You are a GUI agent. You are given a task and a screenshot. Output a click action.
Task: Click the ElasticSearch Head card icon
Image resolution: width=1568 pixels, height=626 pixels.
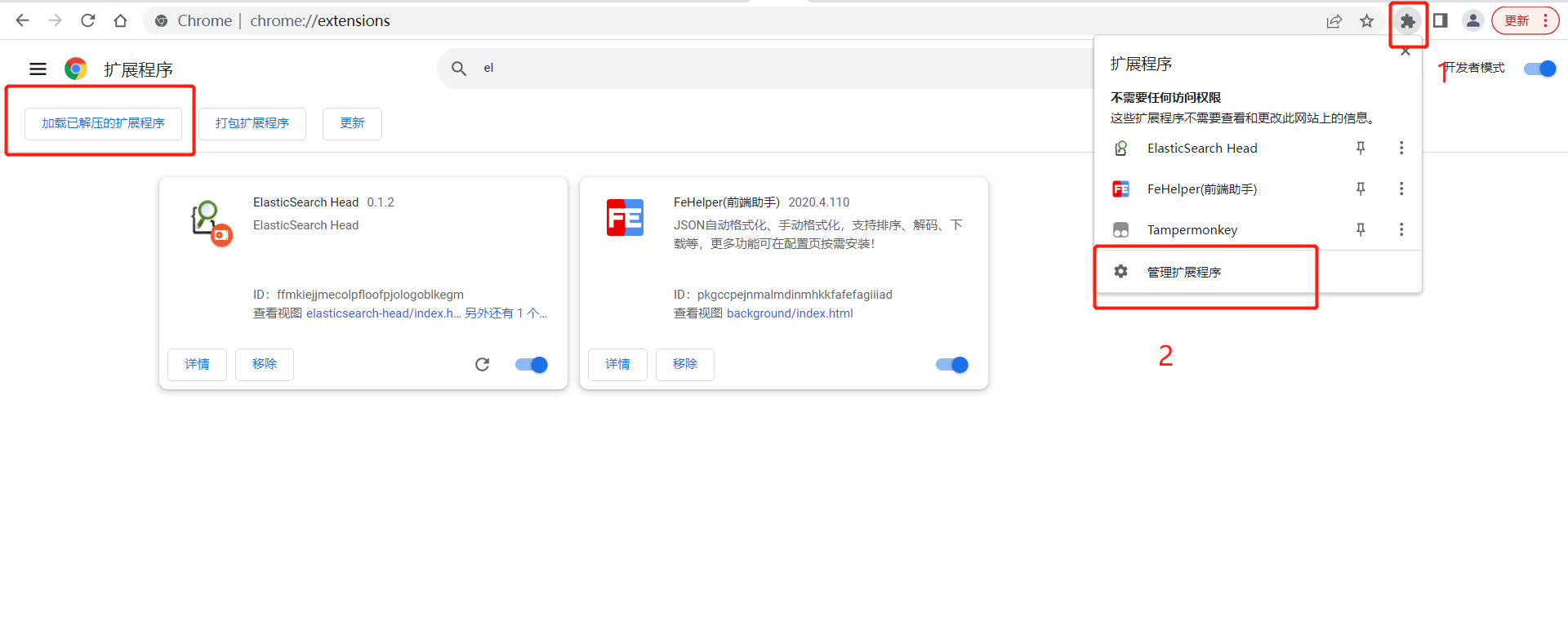click(211, 223)
